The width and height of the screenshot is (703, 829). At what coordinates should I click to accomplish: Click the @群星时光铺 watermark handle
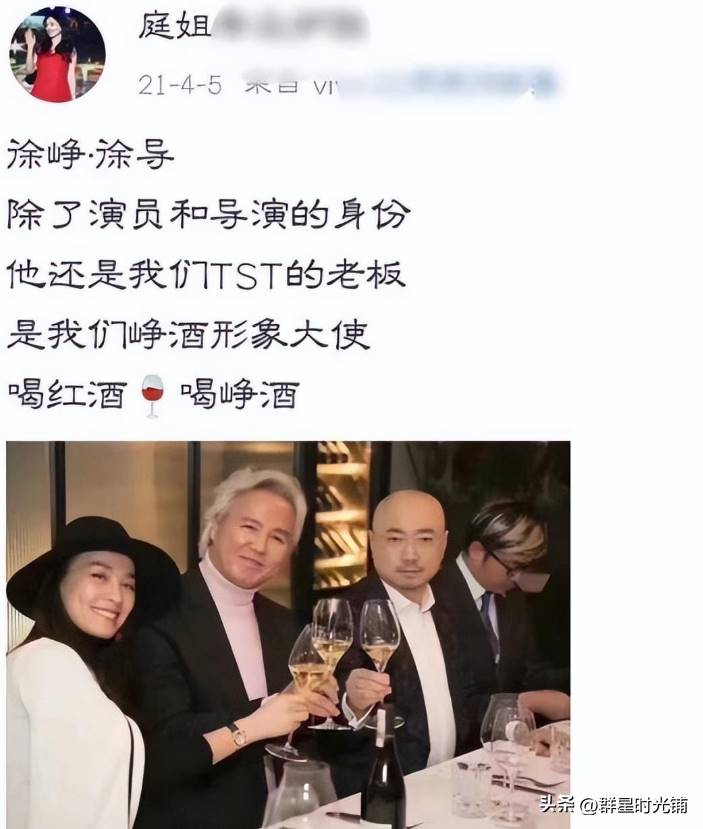coord(634,805)
